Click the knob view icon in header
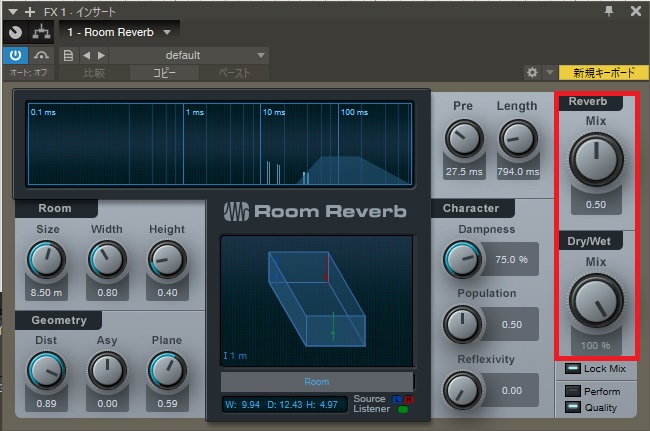This screenshot has height=431, width=650. click(15, 32)
